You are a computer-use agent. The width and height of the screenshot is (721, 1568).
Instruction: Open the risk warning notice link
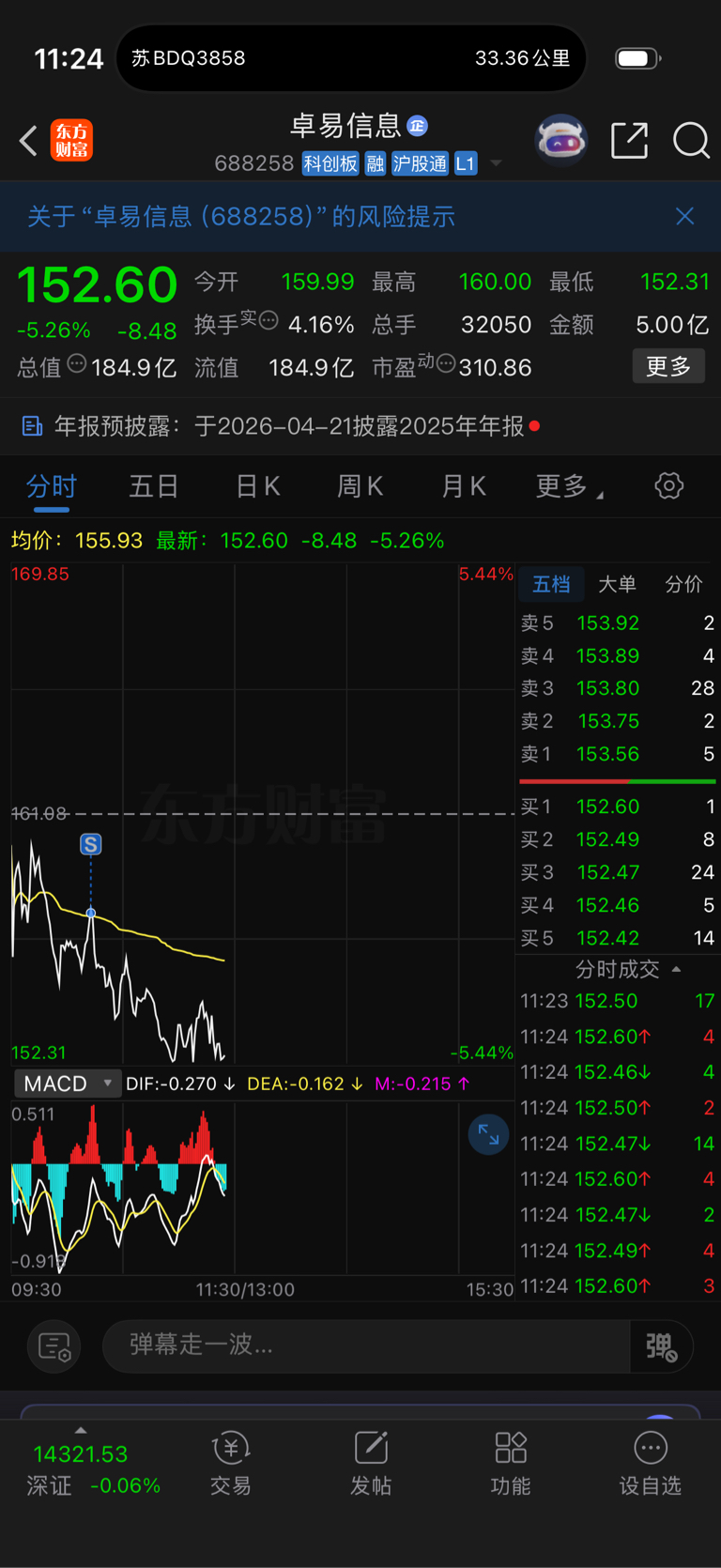tap(241, 217)
